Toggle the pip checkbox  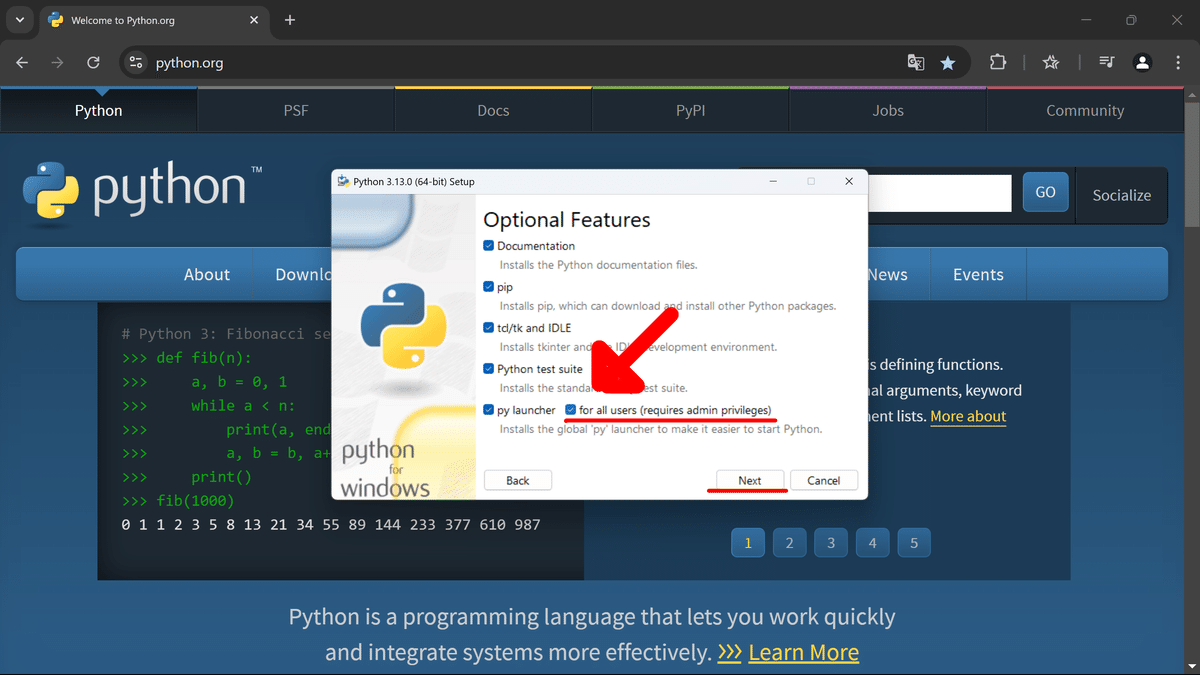489,287
